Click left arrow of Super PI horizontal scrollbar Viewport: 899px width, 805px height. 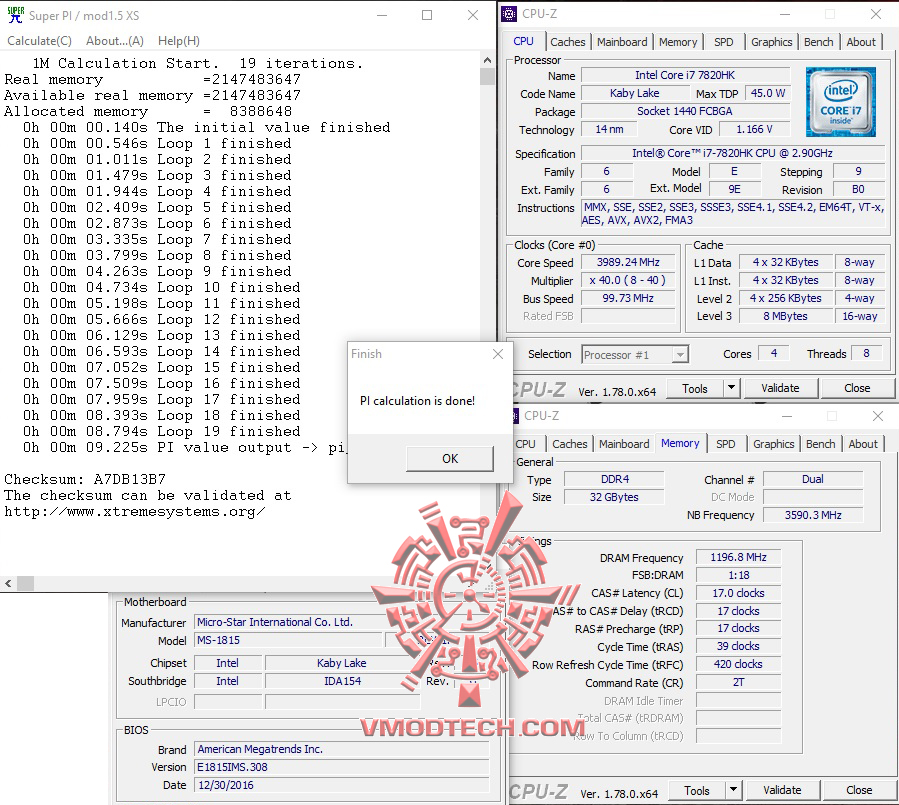pos(8,584)
